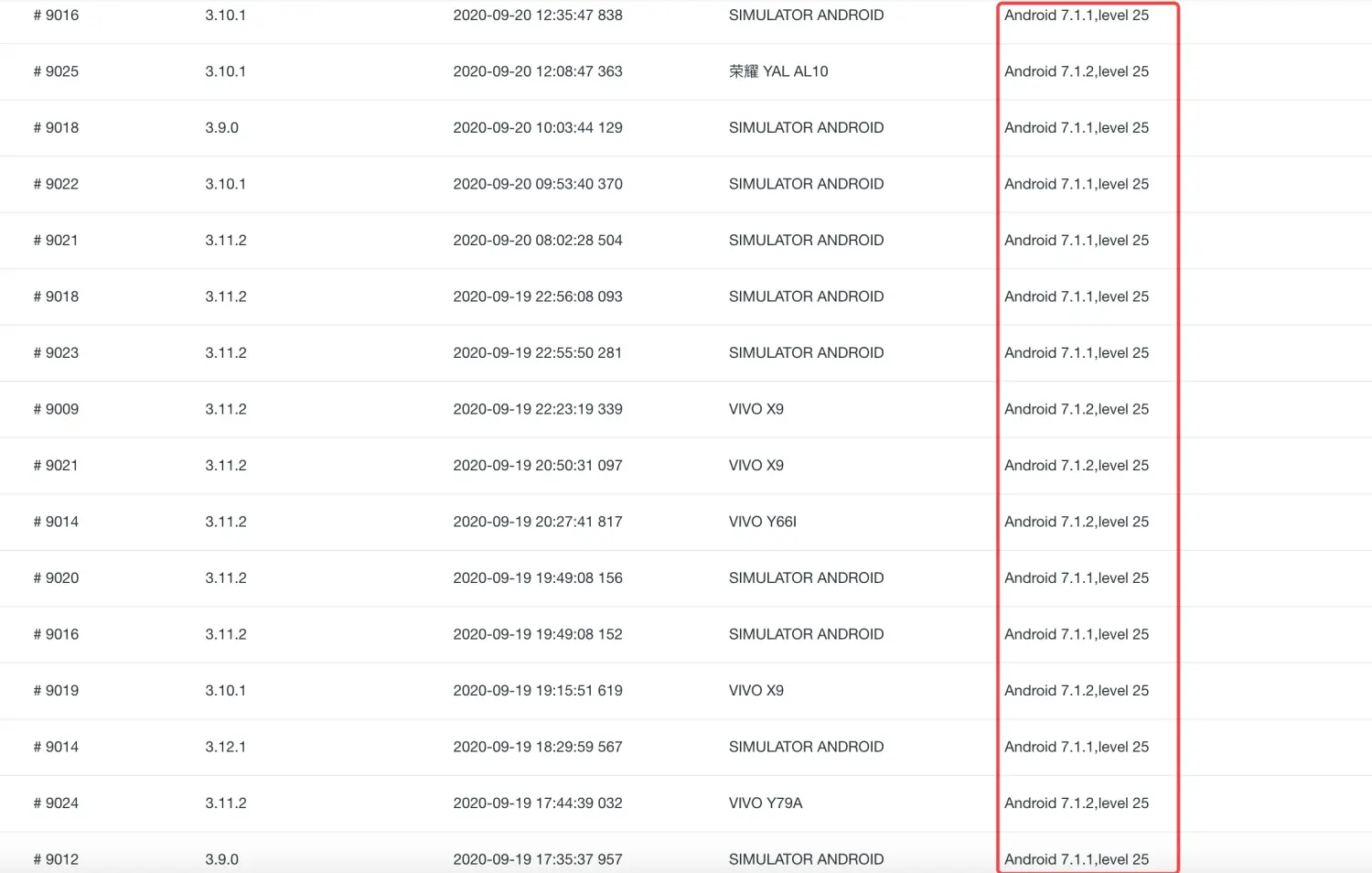1372x873 pixels.
Task: Click version 3.11.2 in the # 9009 row
Action: pos(226,409)
